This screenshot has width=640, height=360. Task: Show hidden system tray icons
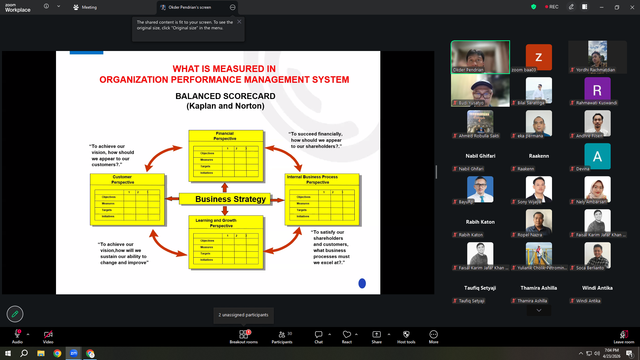580,353
